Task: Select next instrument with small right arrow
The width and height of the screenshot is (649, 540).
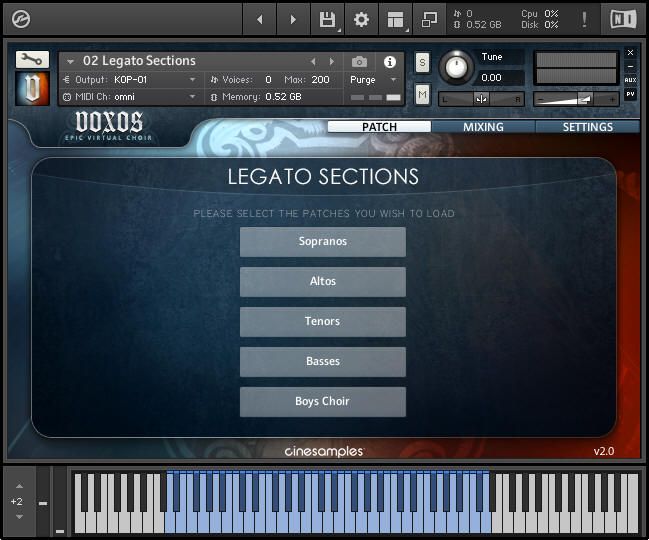Action: click(x=332, y=62)
